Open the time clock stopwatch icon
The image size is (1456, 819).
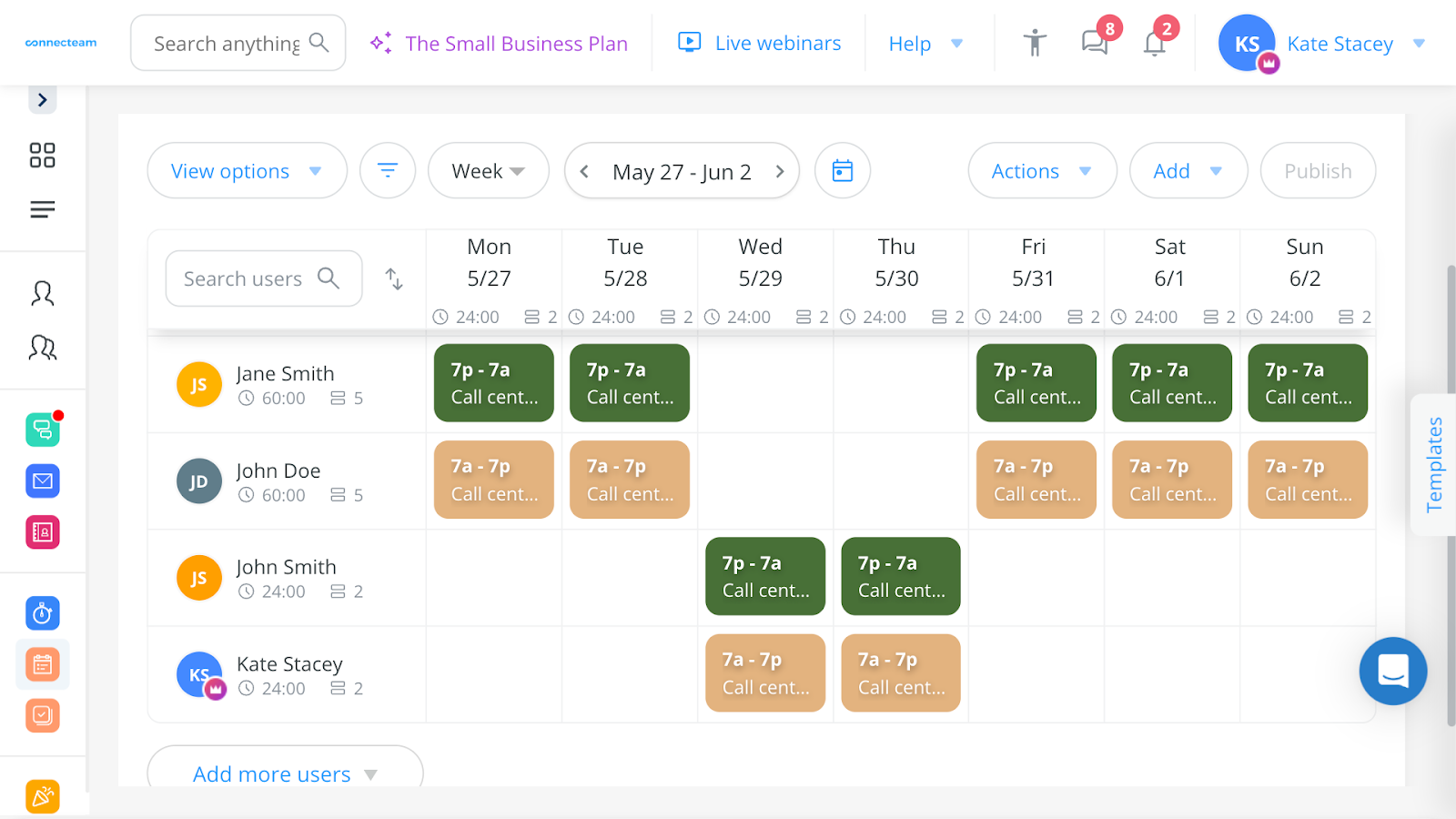click(42, 612)
